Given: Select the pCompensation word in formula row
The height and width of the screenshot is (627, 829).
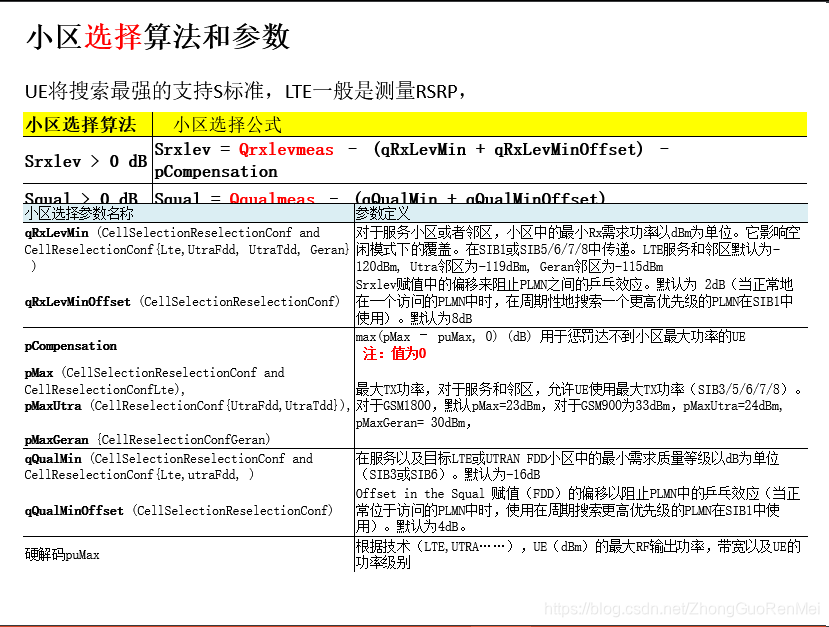Looking at the screenshot, I should point(216,172).
